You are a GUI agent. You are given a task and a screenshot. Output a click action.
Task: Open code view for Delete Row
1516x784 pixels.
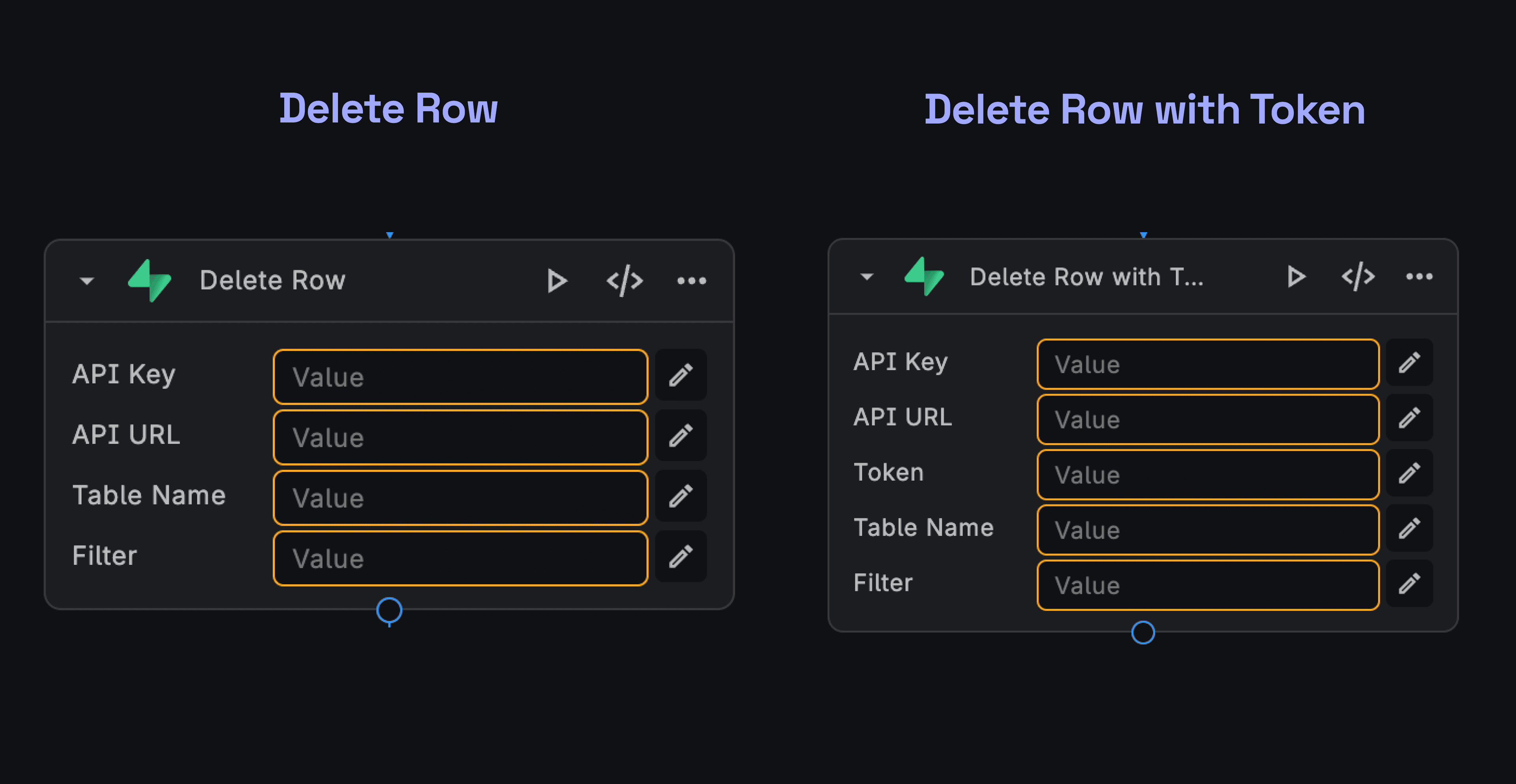click(625, 280)
